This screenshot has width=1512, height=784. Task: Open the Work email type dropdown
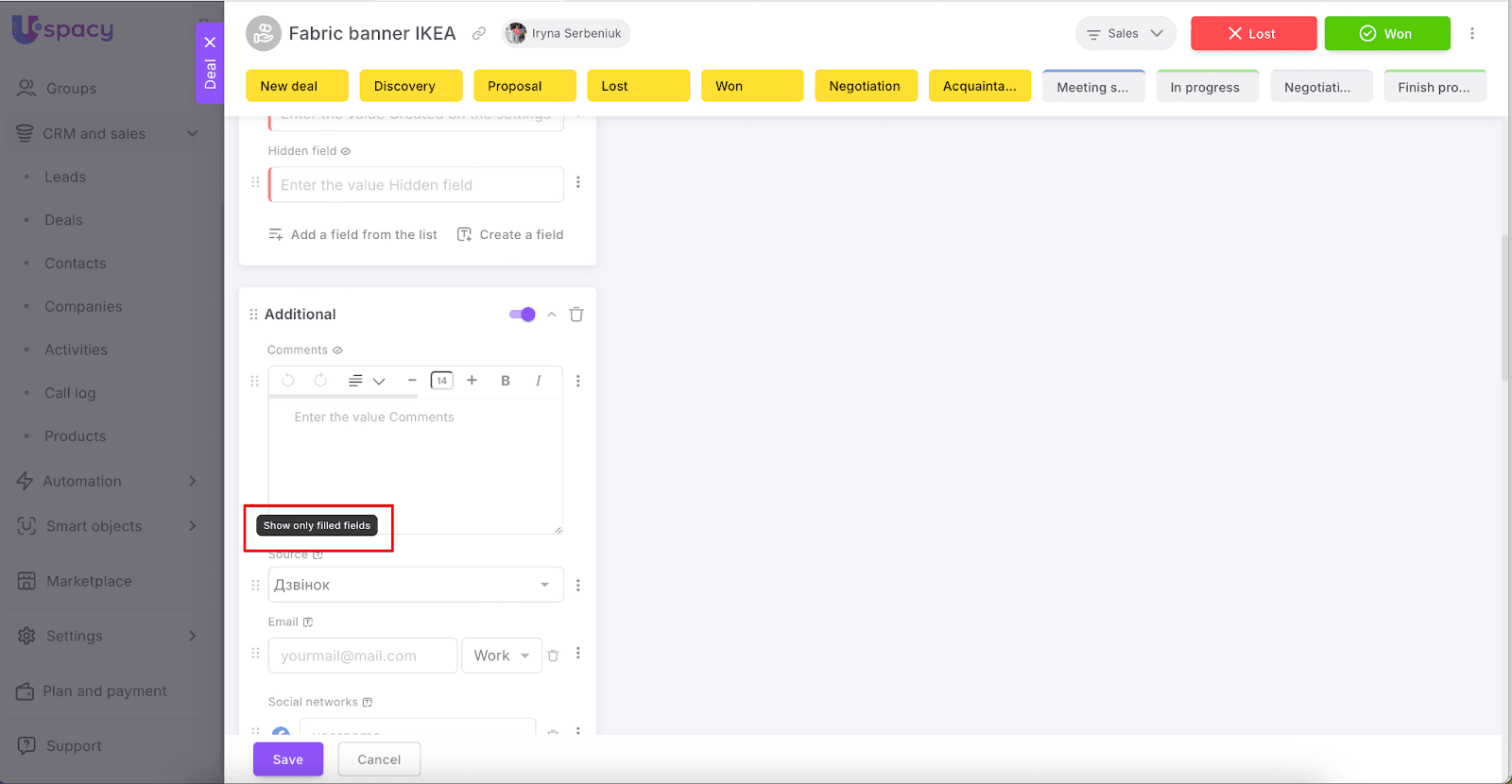pyautogui.click(x=501, y=656)
